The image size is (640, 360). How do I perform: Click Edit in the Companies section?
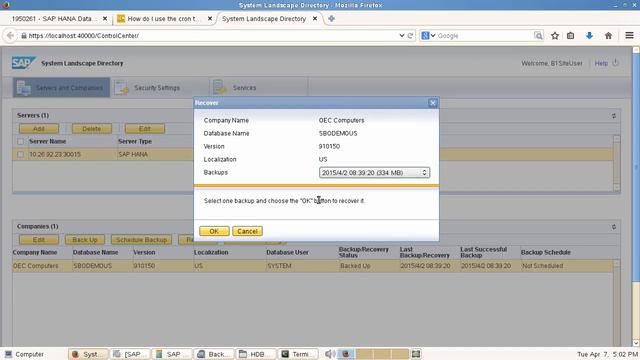point(39,240)
